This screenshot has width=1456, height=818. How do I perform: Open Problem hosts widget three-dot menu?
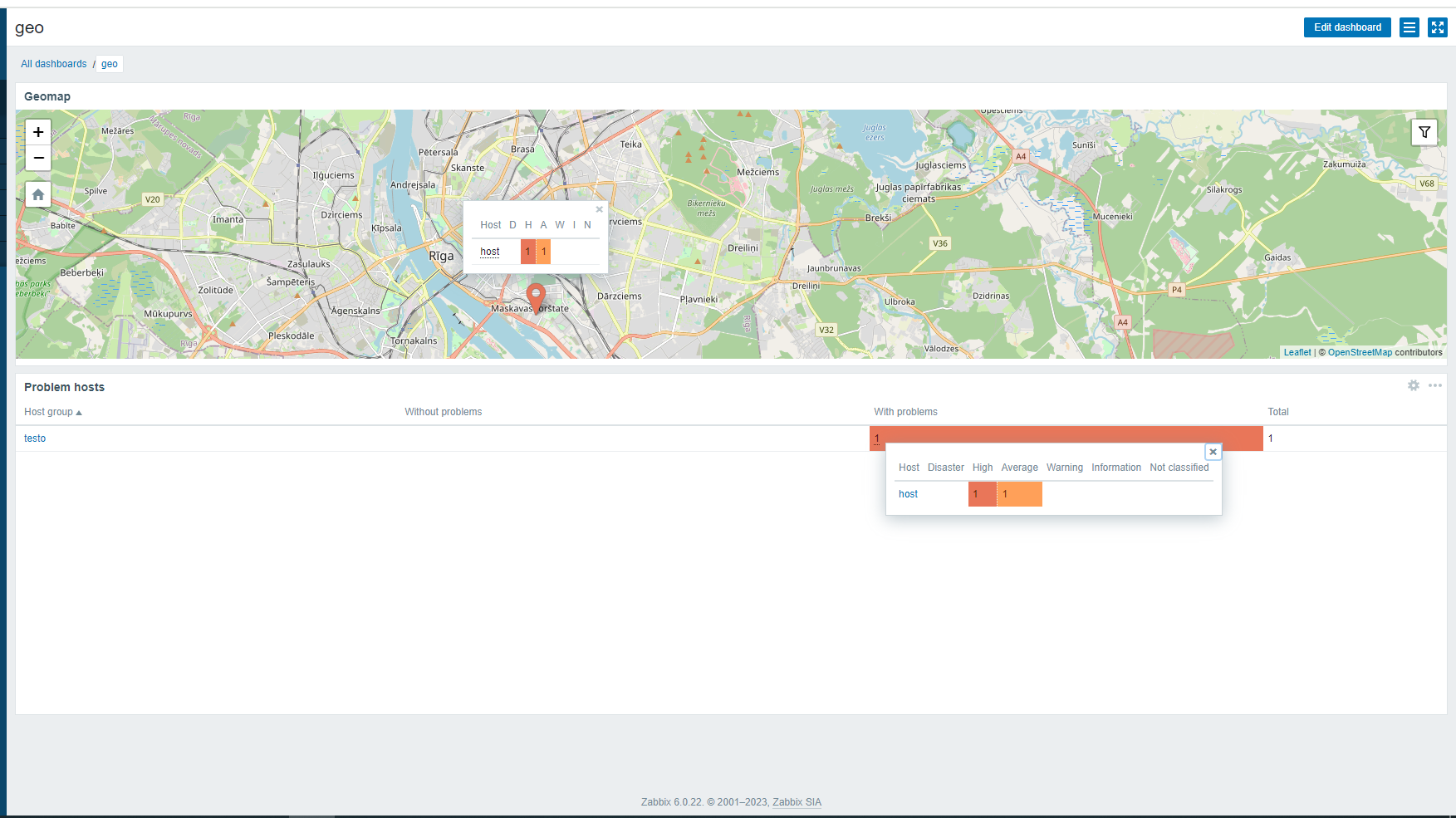tap(1434, 385)
